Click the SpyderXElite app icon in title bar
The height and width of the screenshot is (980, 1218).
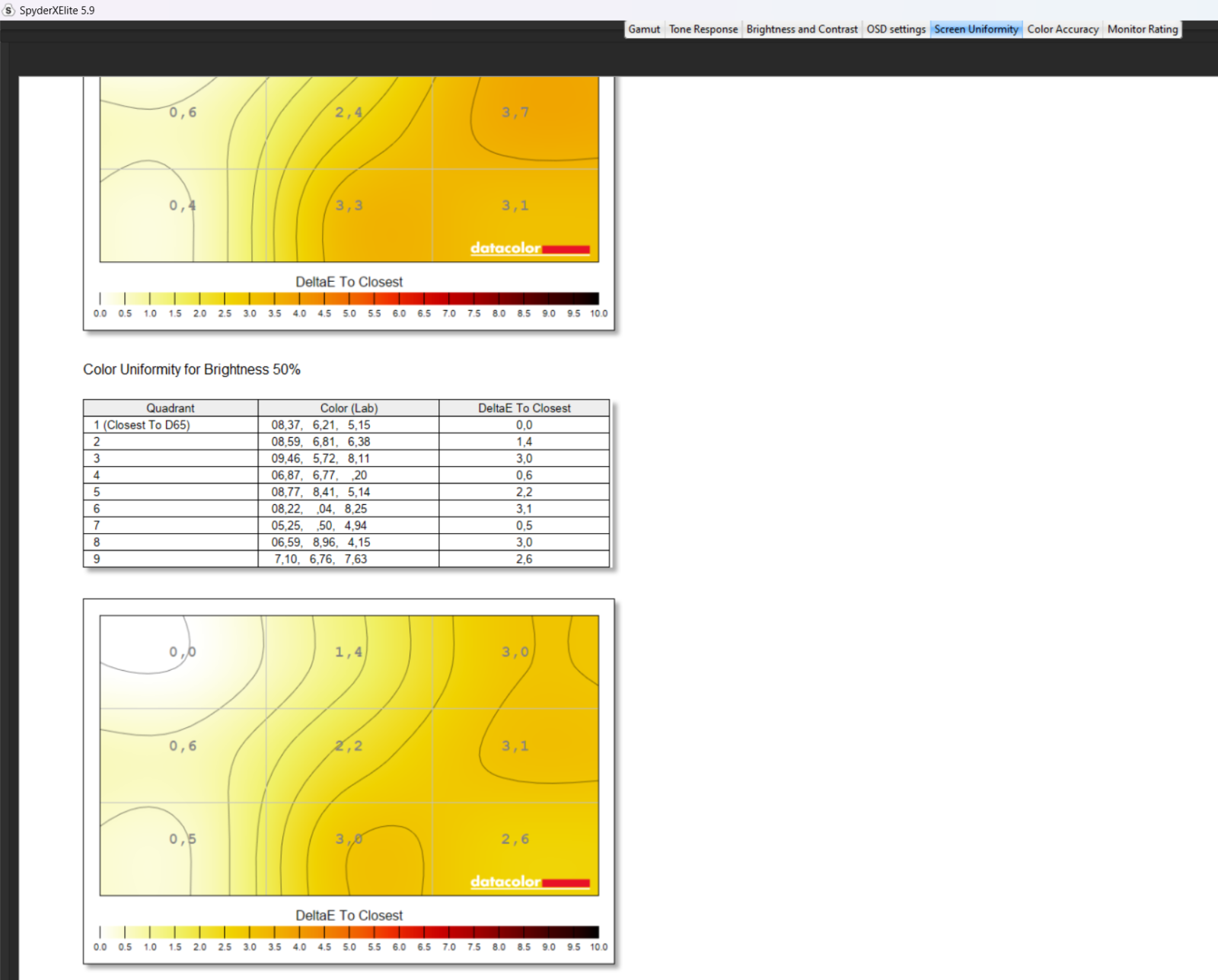click(x=9, y=10)
